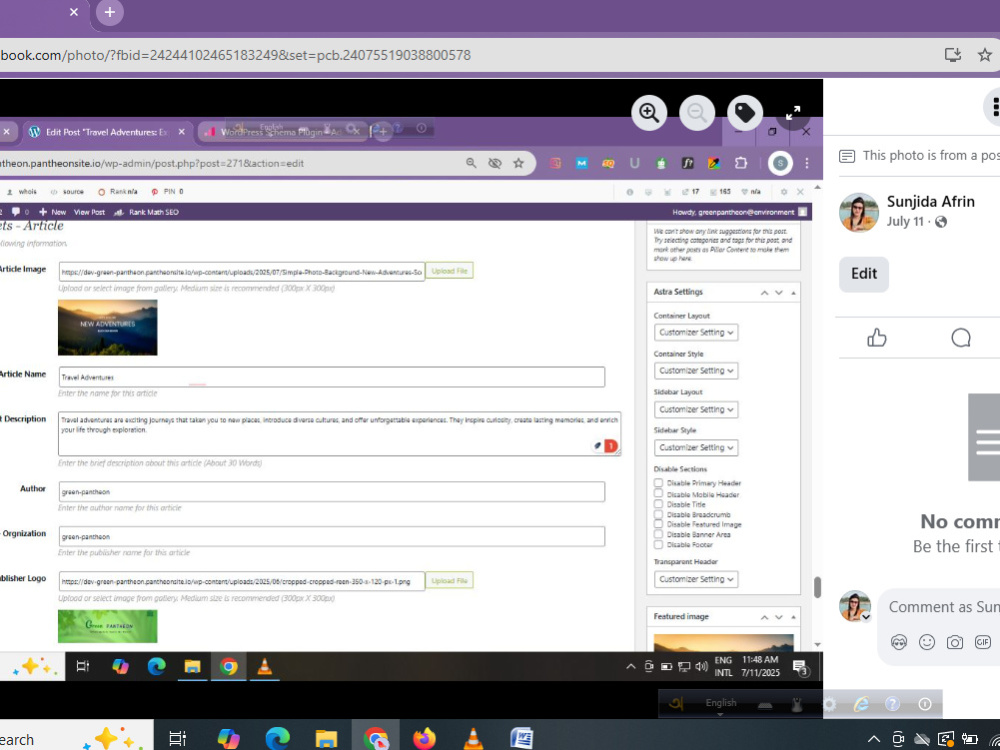Check Disable Mobile Header box
This screenshot has width=1000, height=750.
658,494
